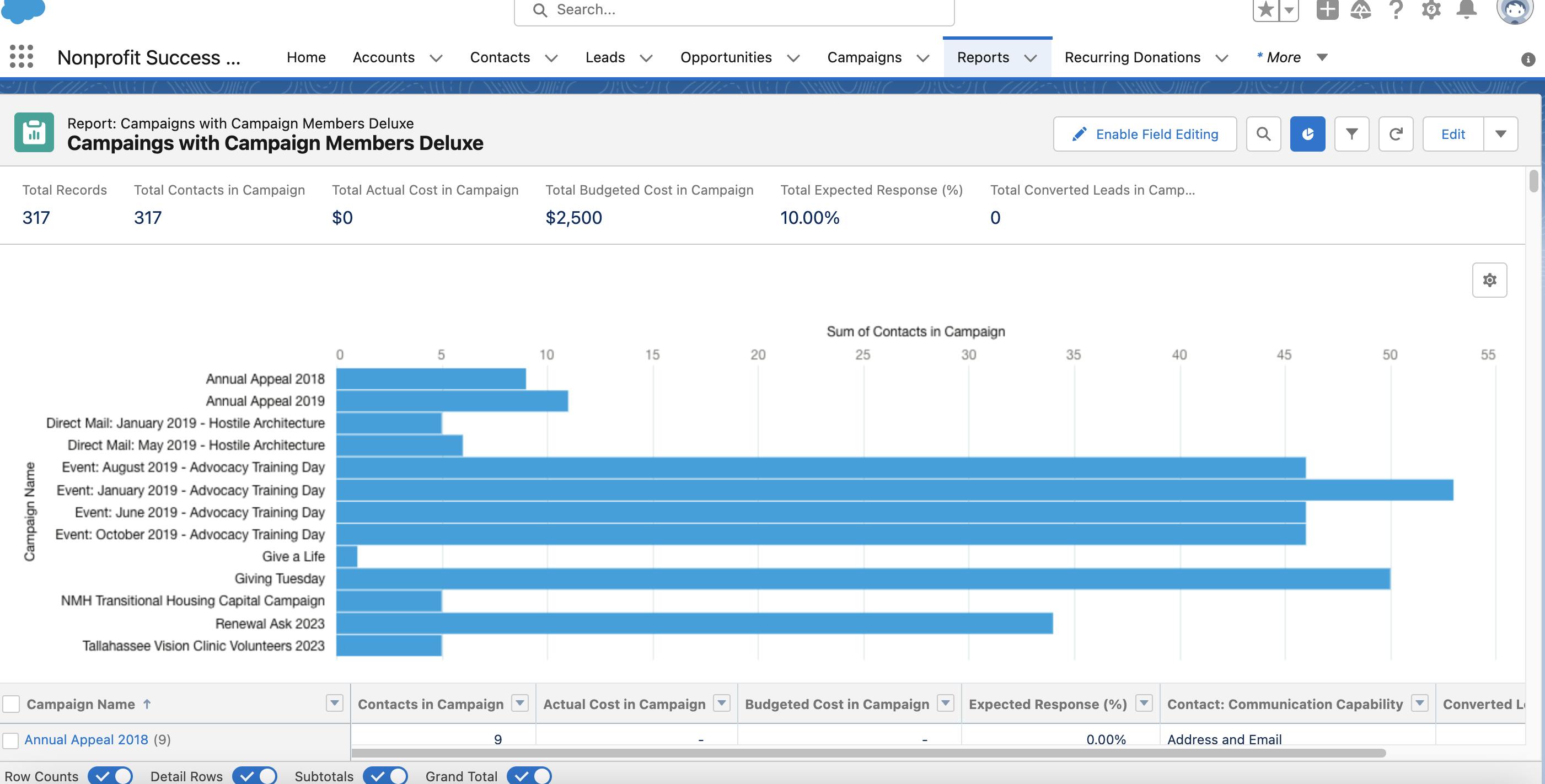Expand the Campaigns tab chevron
The image size is (1545, 784).
pos(923,57)
